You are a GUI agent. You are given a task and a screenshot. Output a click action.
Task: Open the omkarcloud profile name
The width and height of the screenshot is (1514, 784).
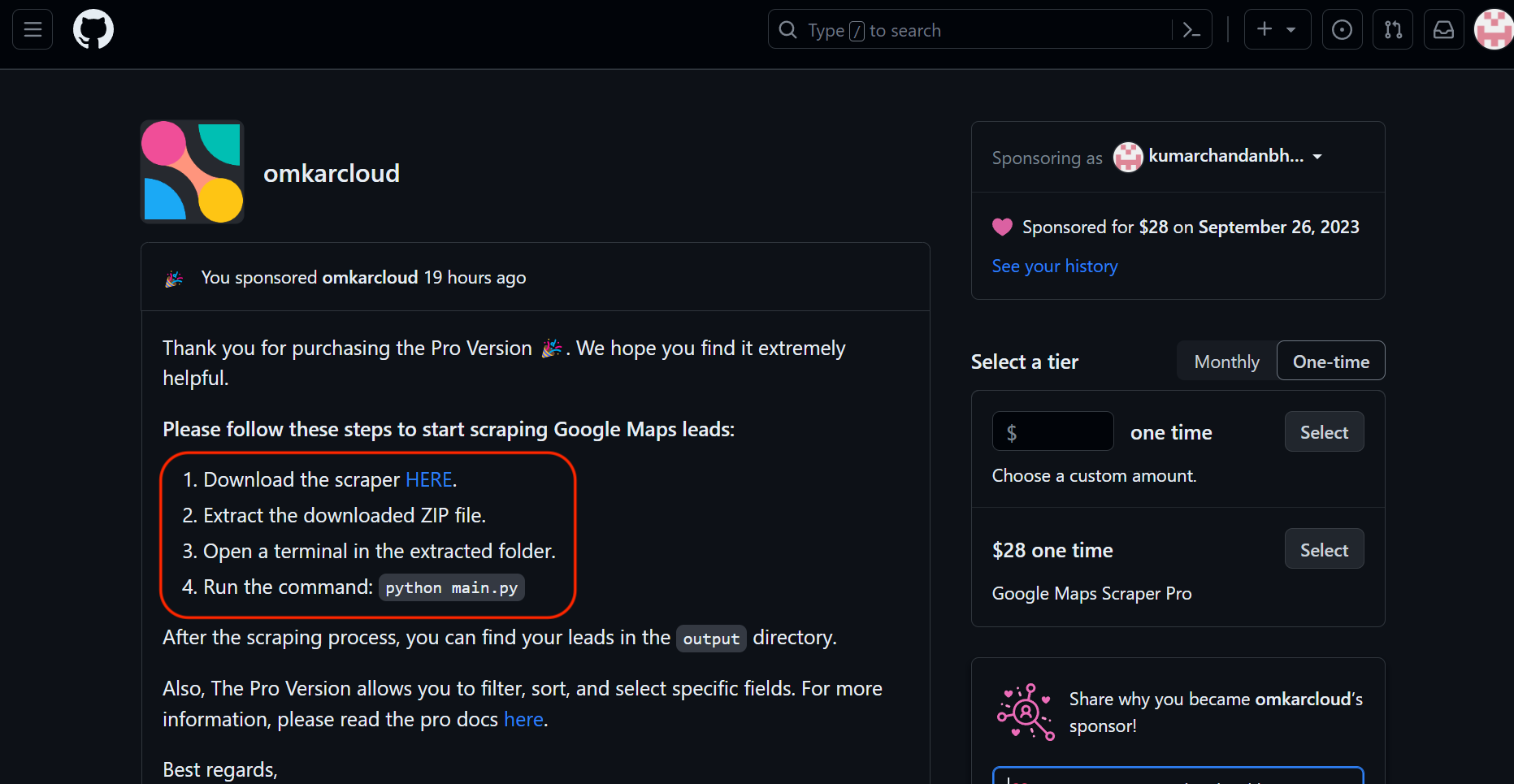tap(332, 173)
